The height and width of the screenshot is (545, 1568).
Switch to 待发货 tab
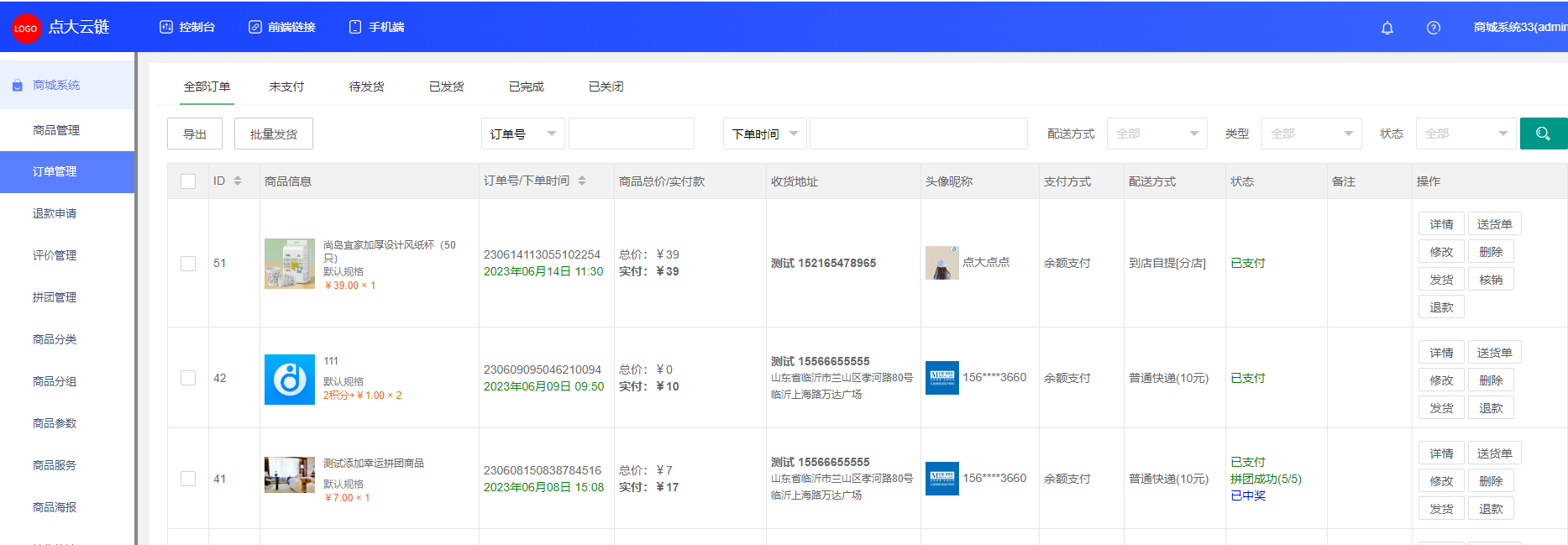367,86
